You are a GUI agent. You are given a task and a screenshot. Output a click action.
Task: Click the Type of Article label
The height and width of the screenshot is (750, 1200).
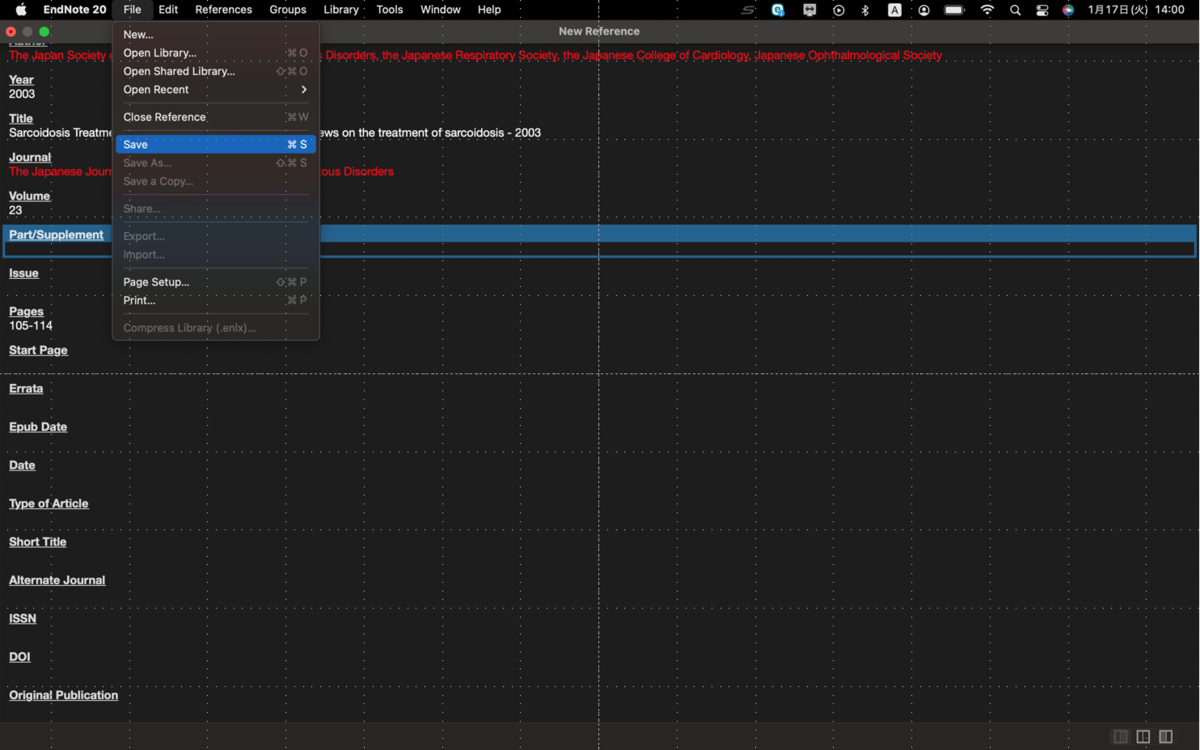(x=49, y=504)
